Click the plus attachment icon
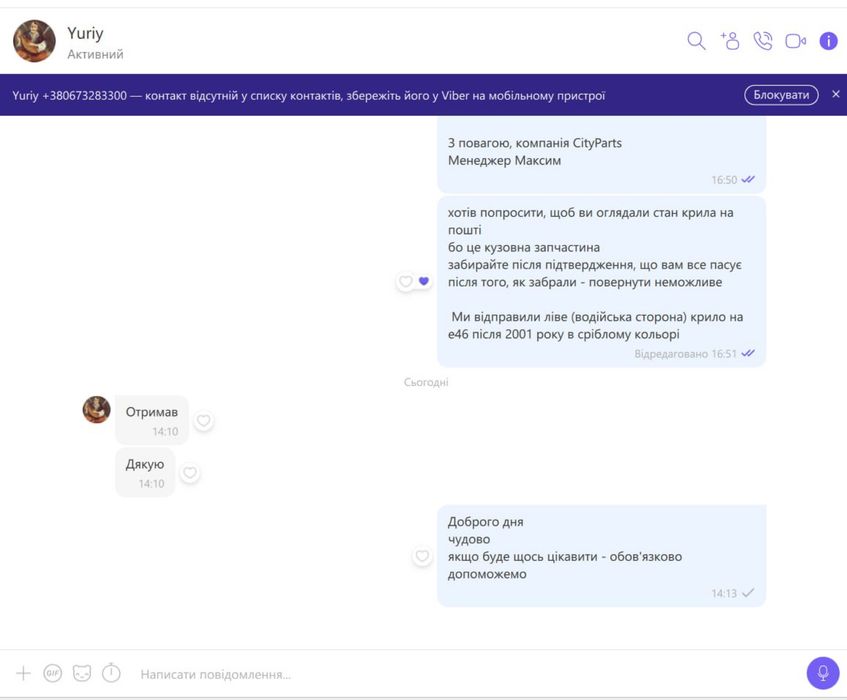Image resolution: width=847 pixels, height=700 pixels. click(x=23, y=673)
